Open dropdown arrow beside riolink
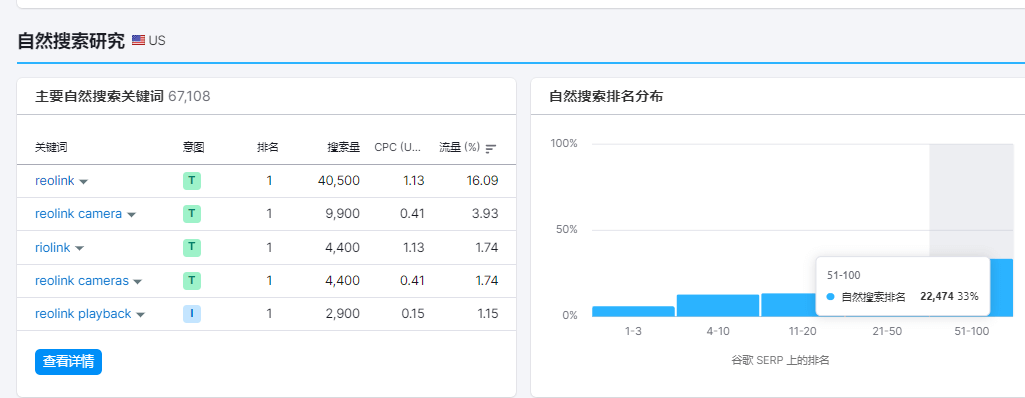The width and height of the screenshot is (1025, 398). tap(80, 249)
